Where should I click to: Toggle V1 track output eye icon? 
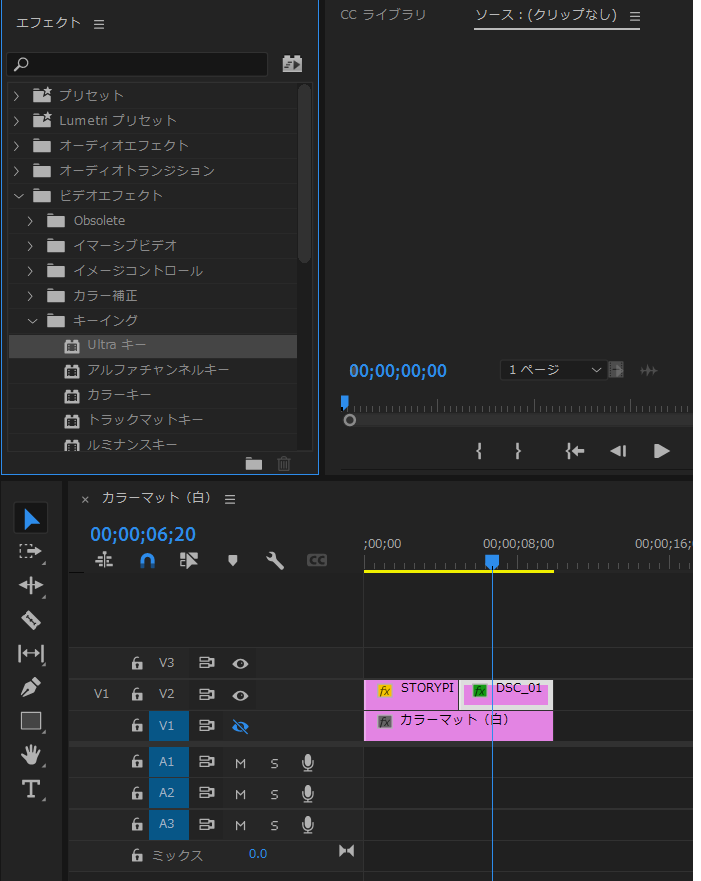click(240, 727)
